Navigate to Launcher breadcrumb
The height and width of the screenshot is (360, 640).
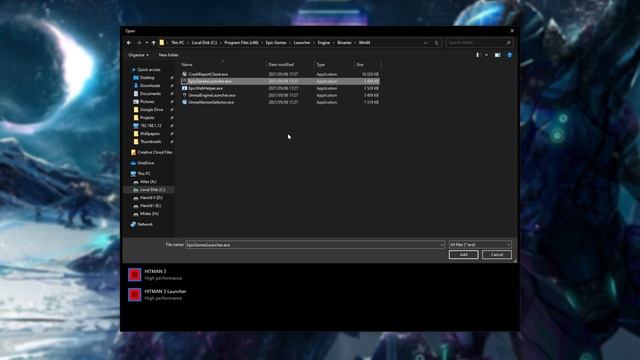coord(302,42)
